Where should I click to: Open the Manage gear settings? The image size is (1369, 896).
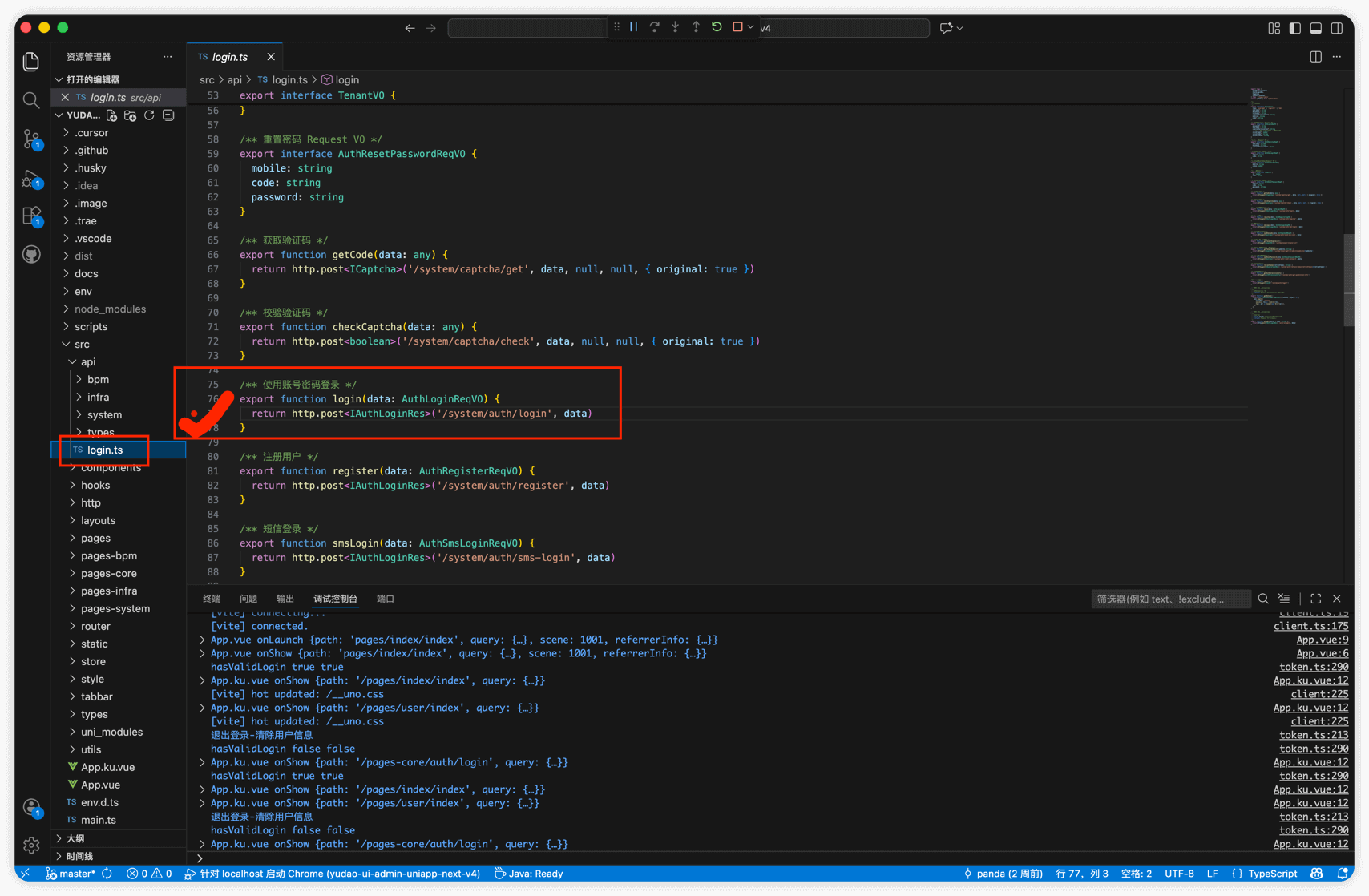pyautogui.click(x=31, y=845)
